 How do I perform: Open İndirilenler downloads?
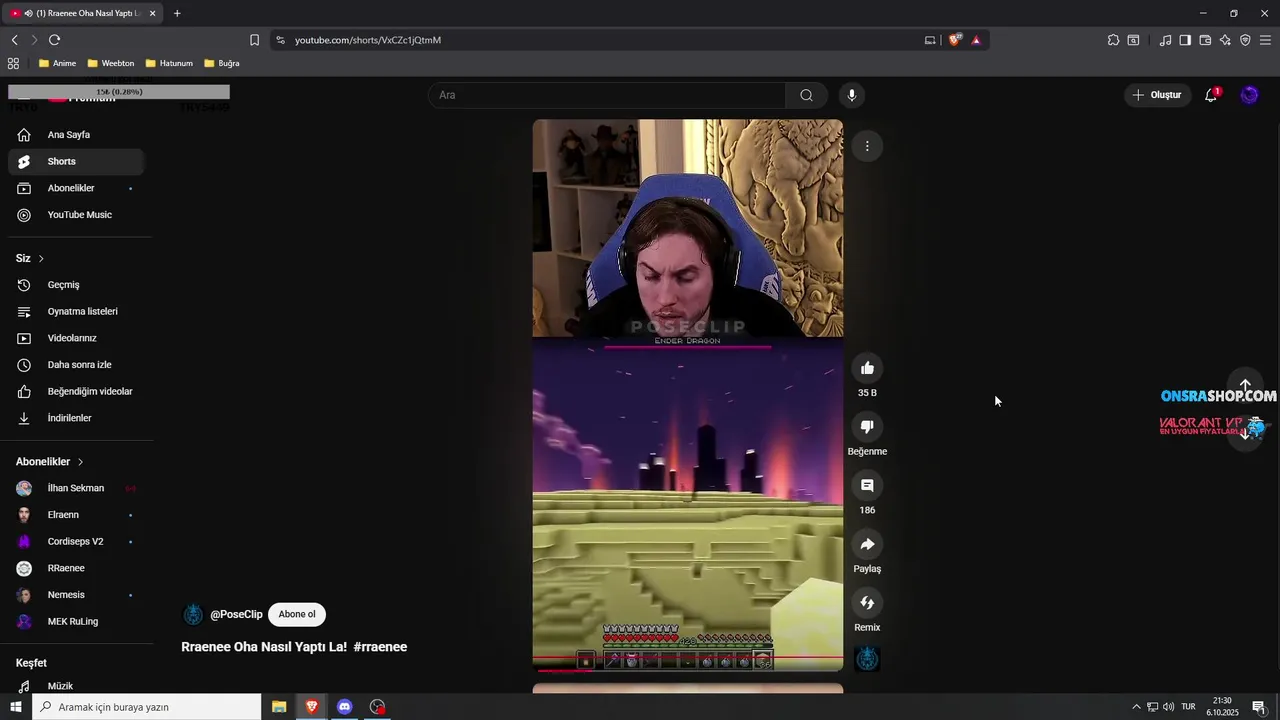(x=76, y=418)
